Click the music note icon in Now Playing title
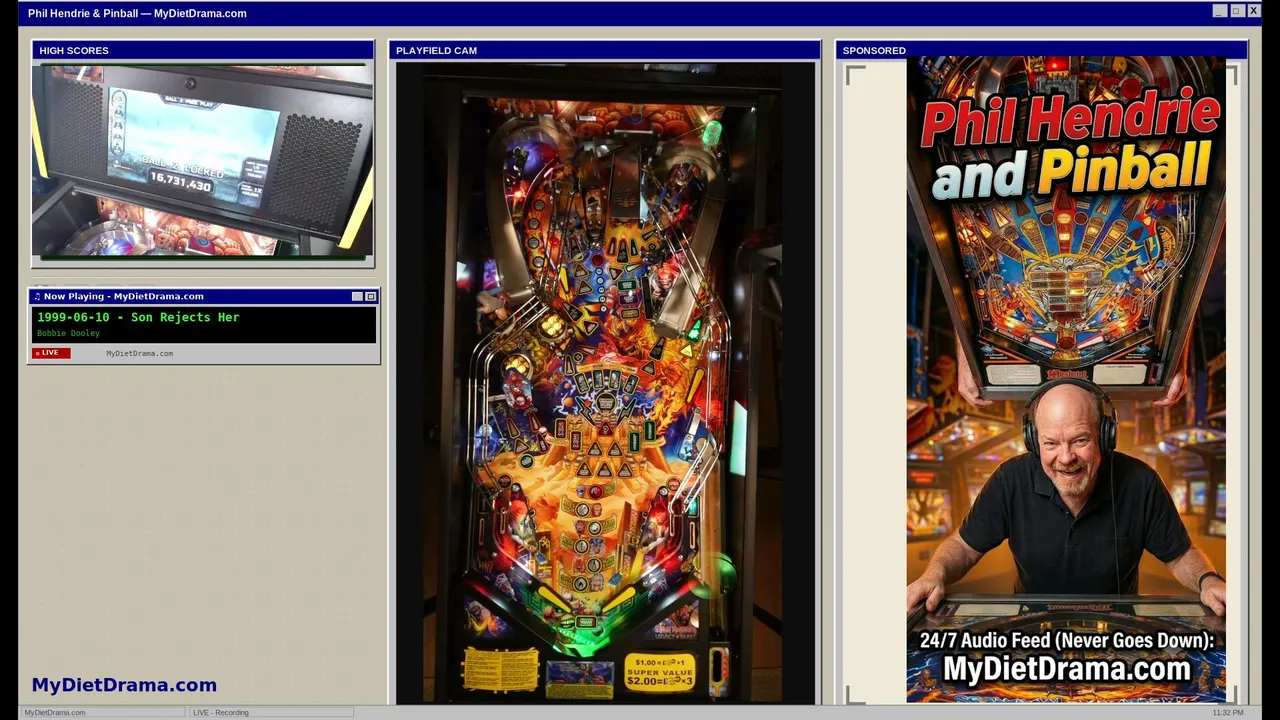 (x=37, y=296)
